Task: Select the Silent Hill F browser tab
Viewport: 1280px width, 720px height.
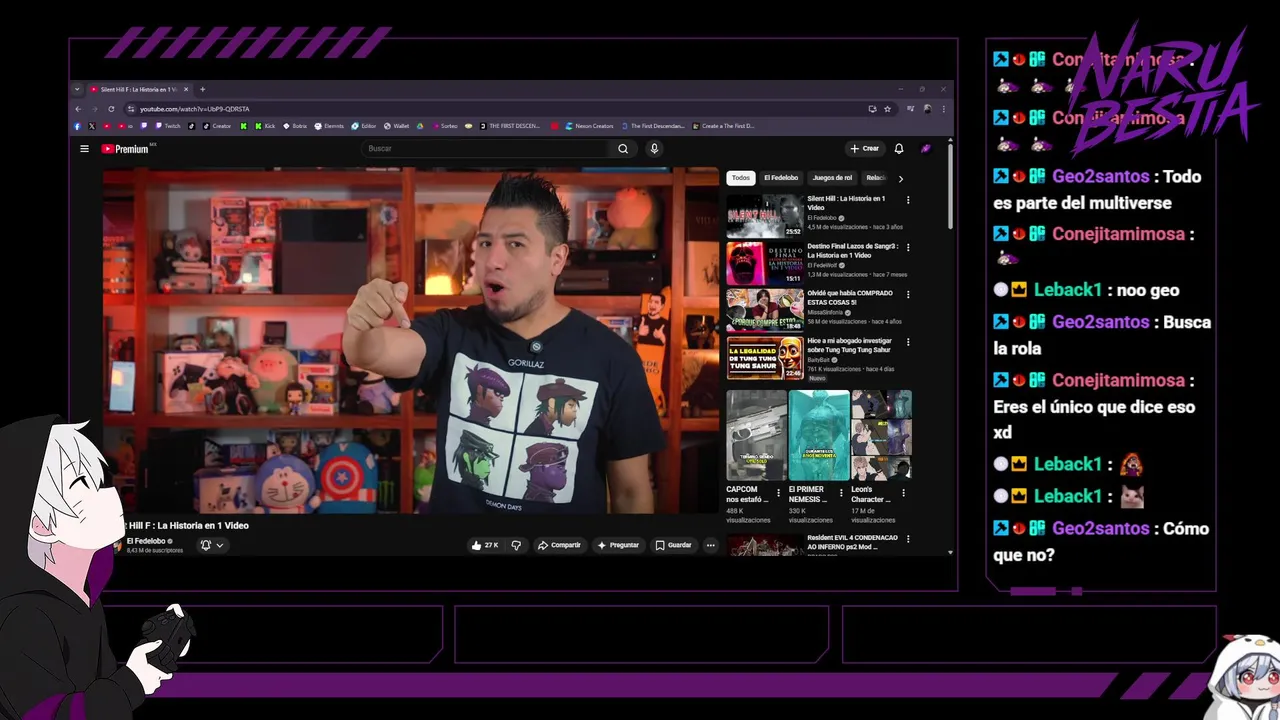Action: point(139,89)
